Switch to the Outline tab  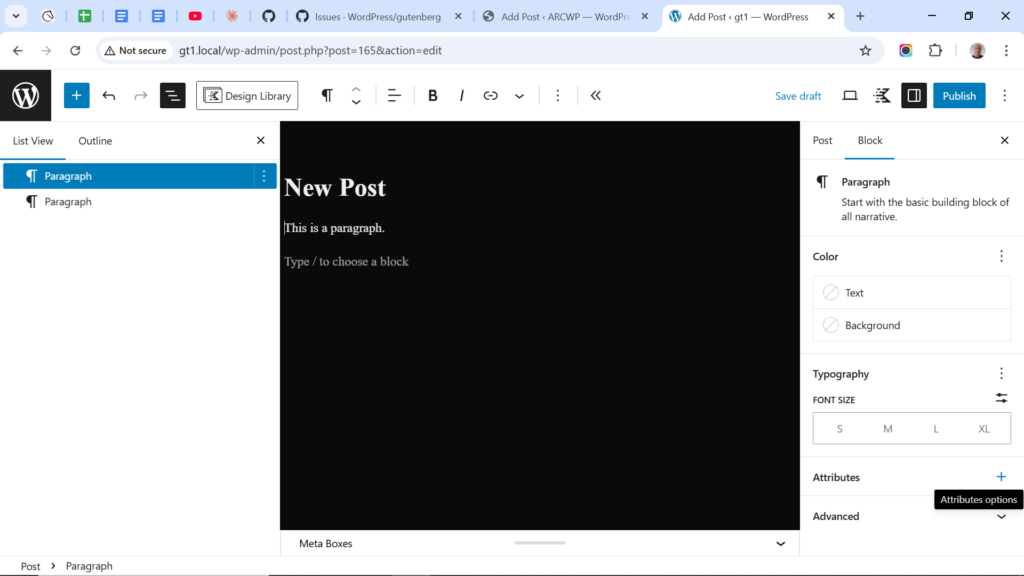95,141
